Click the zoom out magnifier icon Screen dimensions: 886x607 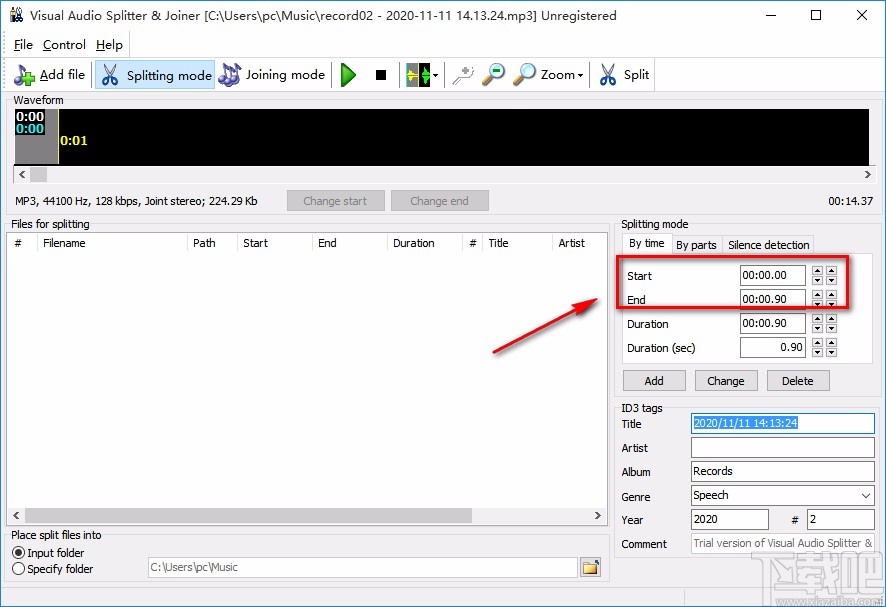point(493,75)
